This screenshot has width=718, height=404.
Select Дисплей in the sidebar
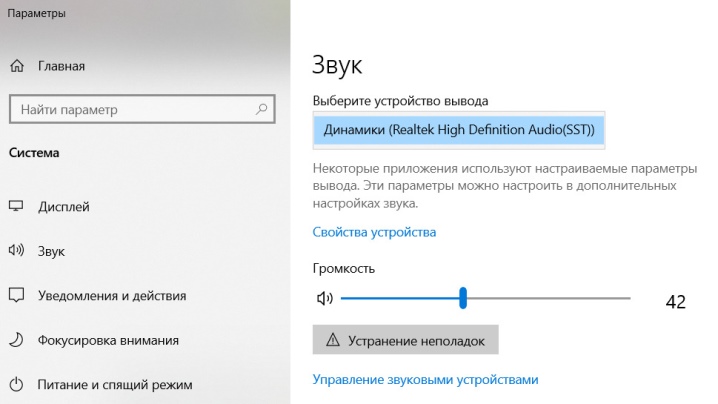click(x=64, y=207)
